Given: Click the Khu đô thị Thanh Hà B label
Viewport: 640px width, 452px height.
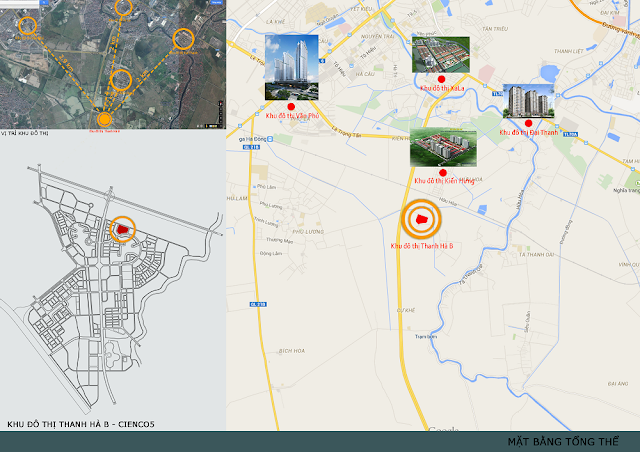Looking at the screenshot, I should [422, 246].
